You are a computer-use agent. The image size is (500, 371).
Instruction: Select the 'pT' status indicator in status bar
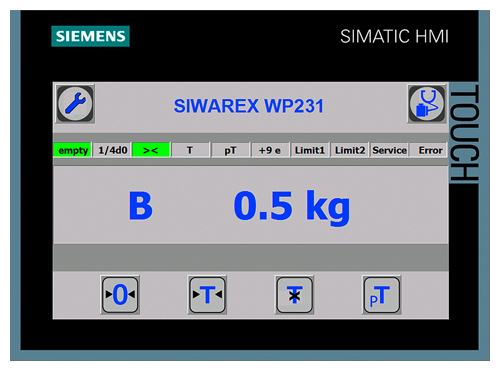click(231, 150)
